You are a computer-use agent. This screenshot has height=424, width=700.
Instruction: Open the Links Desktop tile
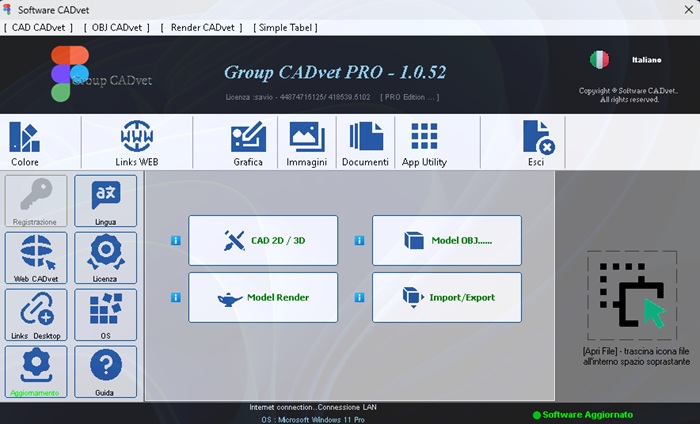[36, 315]
